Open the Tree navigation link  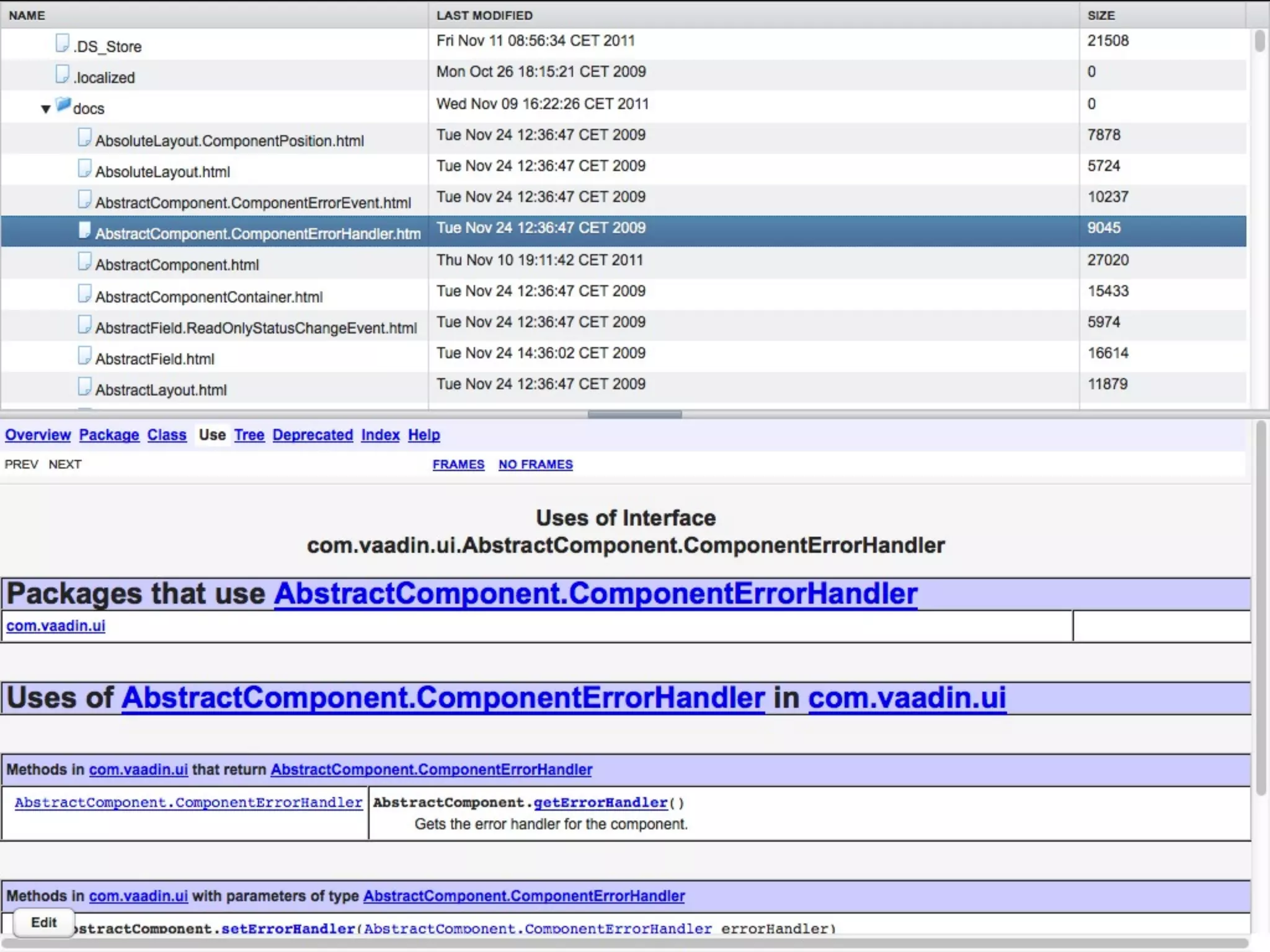(249, 435)
